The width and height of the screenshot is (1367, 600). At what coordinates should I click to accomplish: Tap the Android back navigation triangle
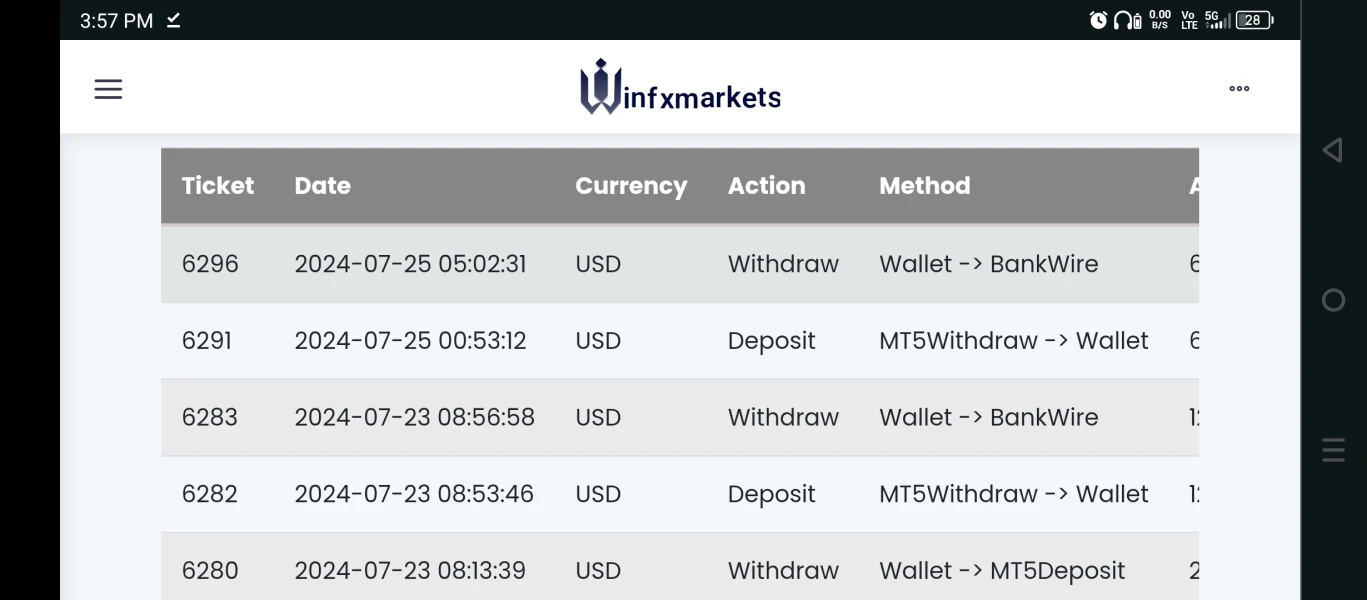click(x=1332, y=150)
